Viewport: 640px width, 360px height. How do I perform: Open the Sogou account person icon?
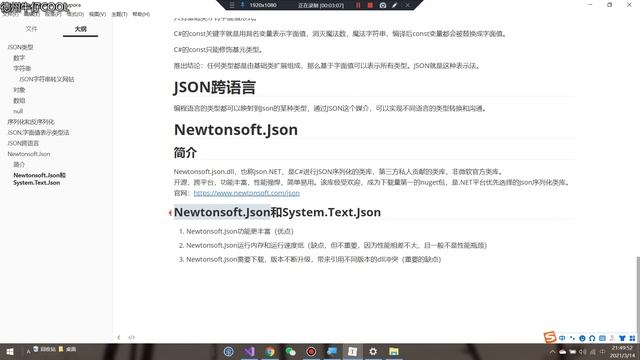(x=612, y=338)
